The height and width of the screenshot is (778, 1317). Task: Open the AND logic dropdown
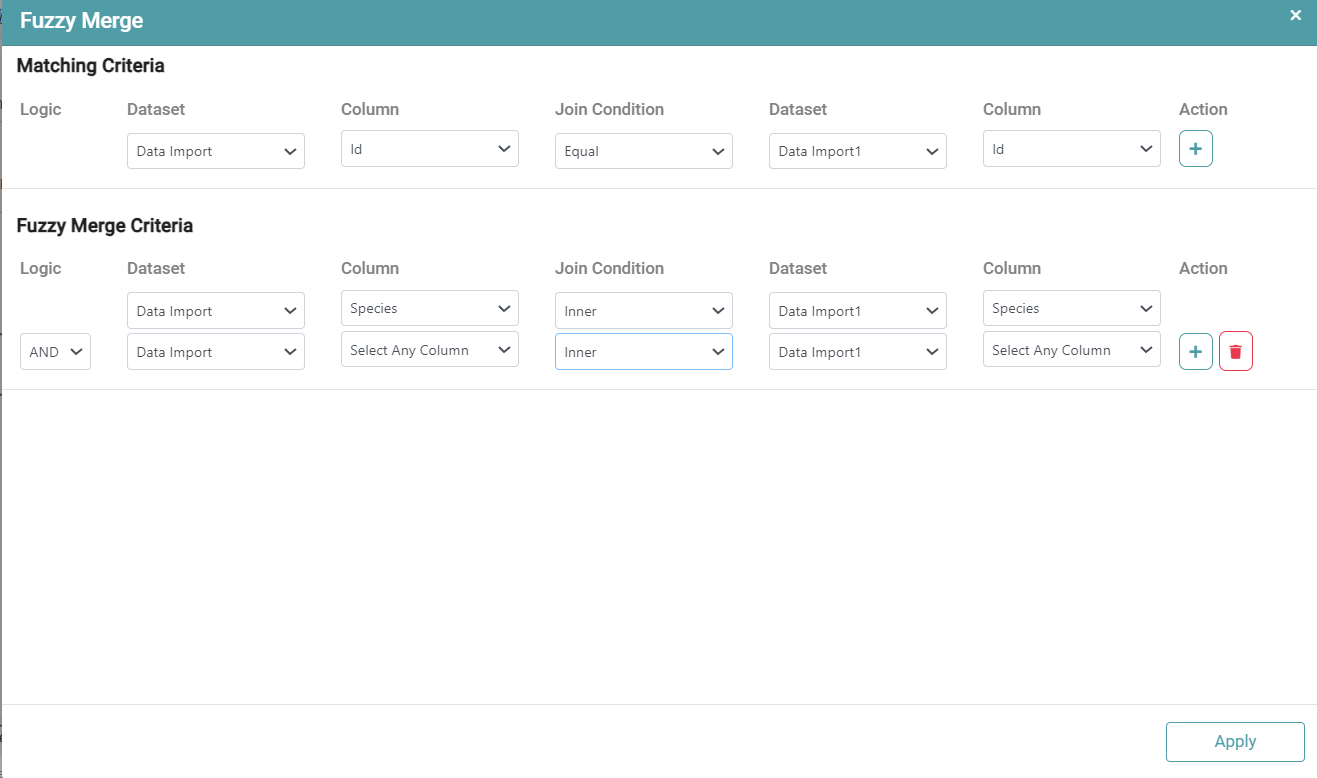pyautogui.click(x=55, y=352)
